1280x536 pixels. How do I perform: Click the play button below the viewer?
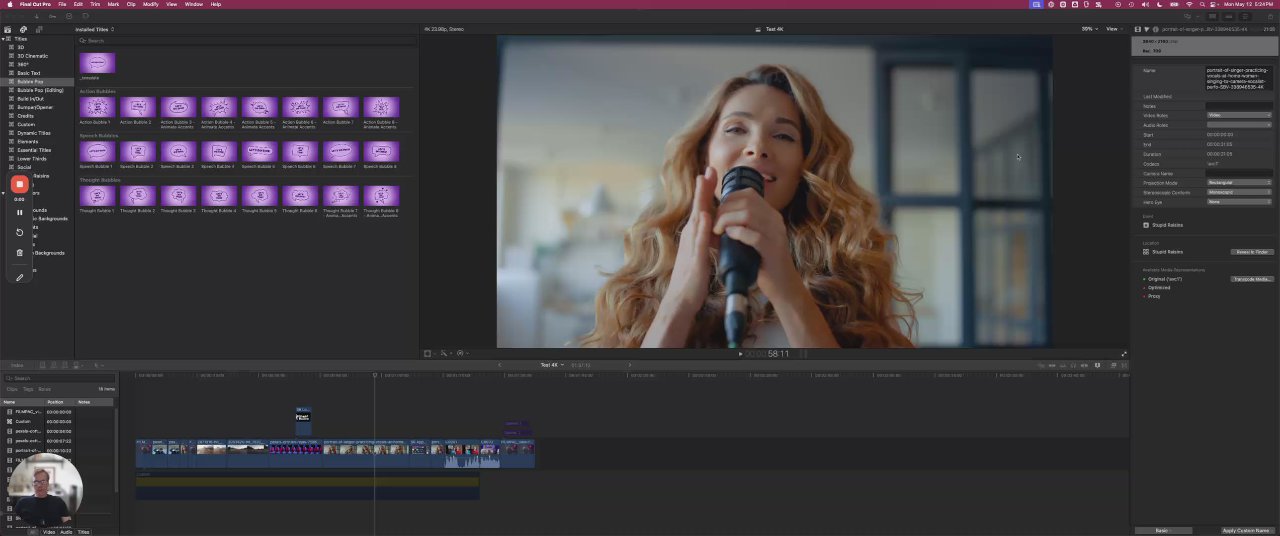[x=740, y=354]
